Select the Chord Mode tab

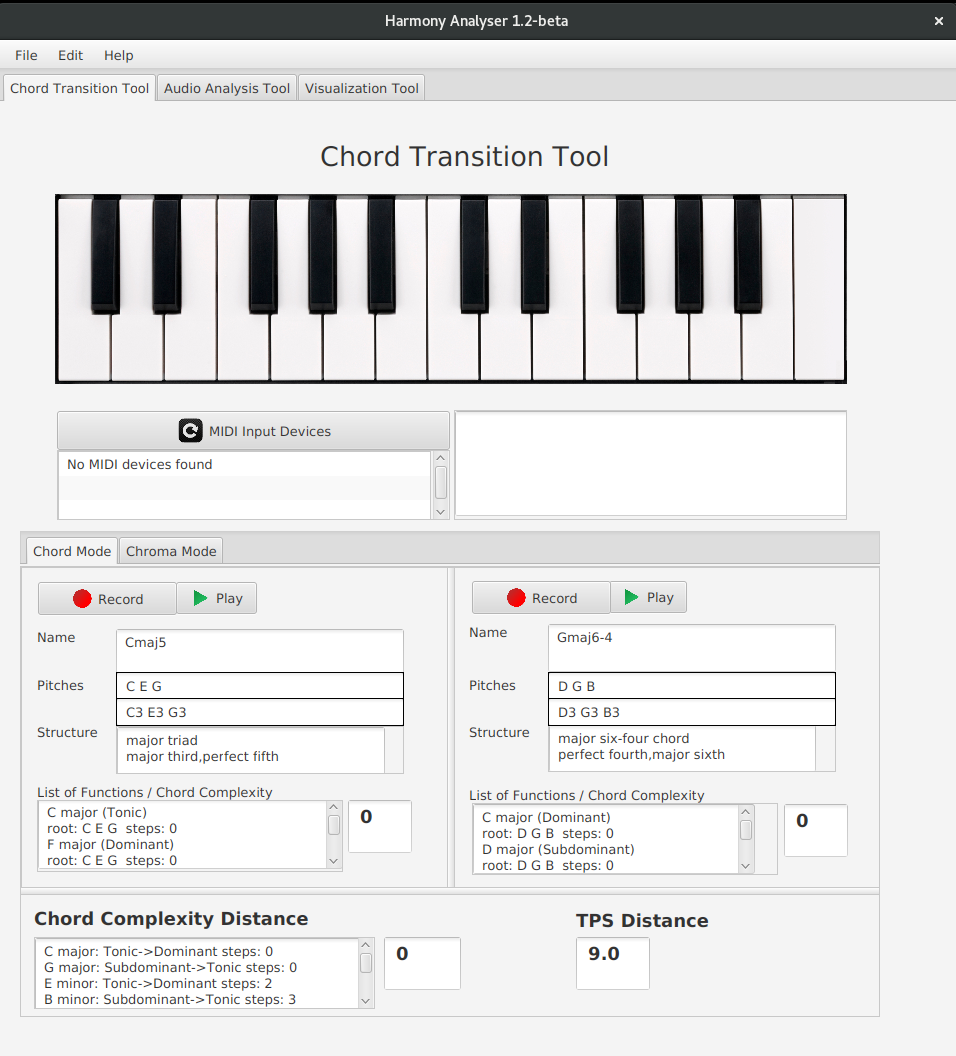pos(71,551)
